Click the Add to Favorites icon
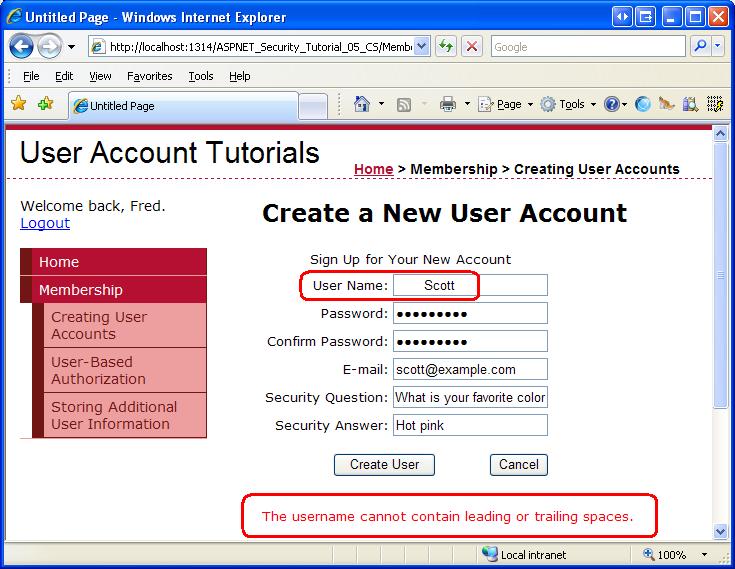This screenshot has height=569, width=735. pos(45,103)
